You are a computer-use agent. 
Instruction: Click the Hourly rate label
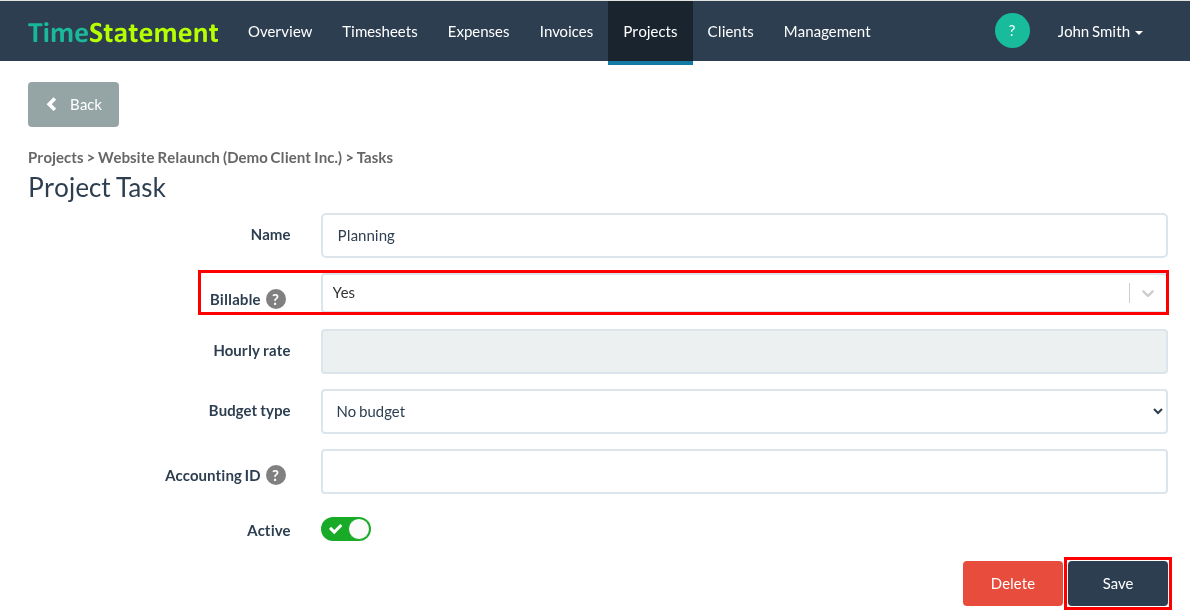click(252, 351)
